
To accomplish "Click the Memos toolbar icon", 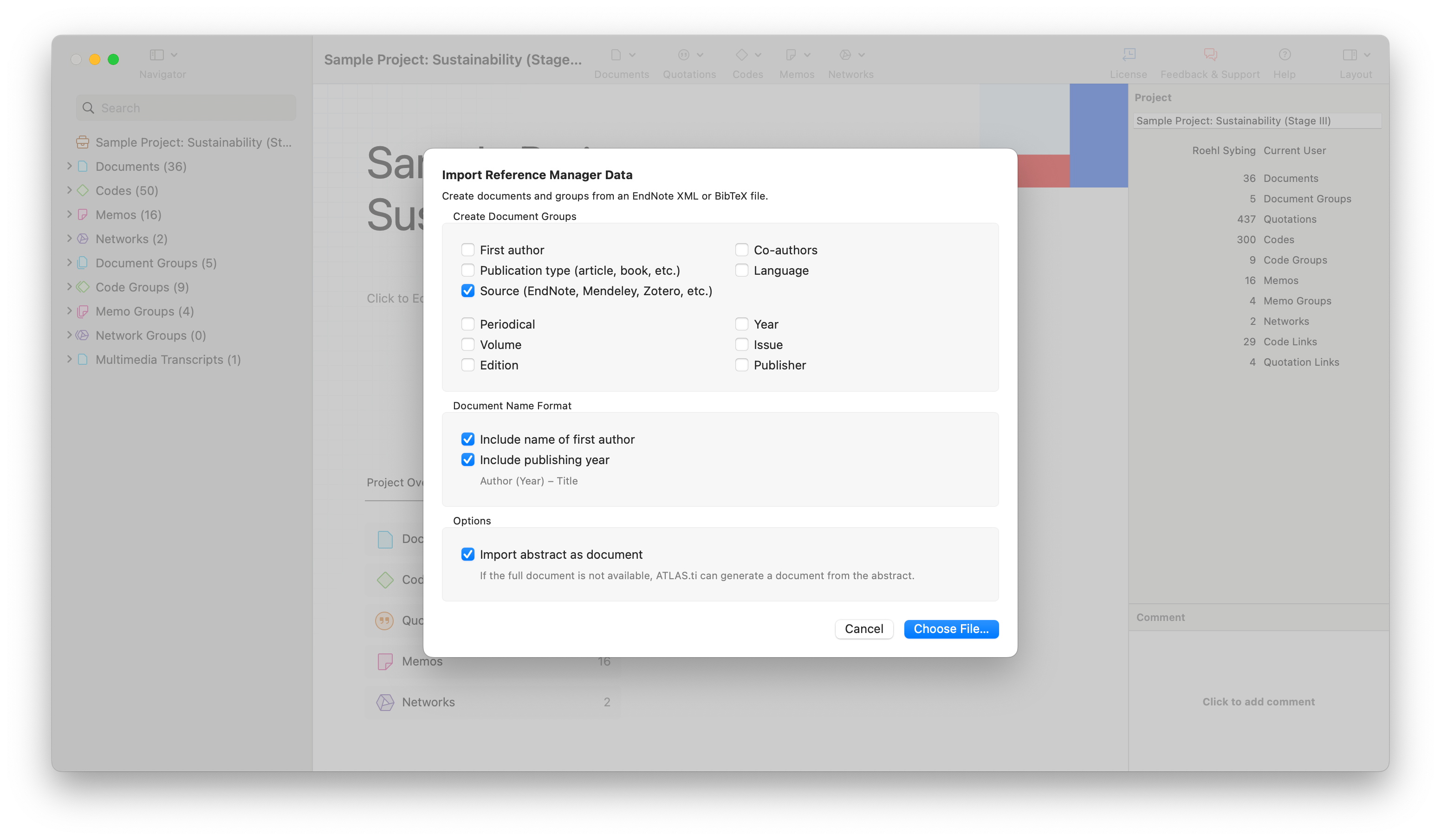I will [791, 55].
